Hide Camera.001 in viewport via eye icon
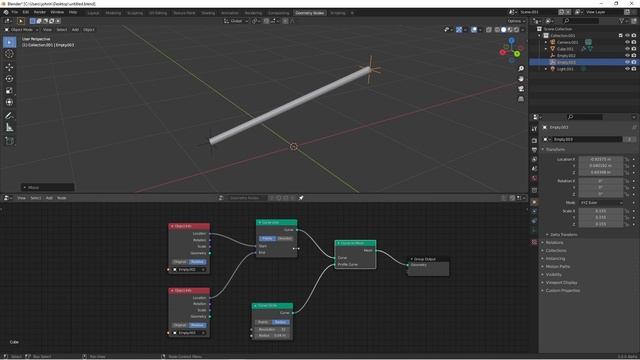 tap(627, 42)
